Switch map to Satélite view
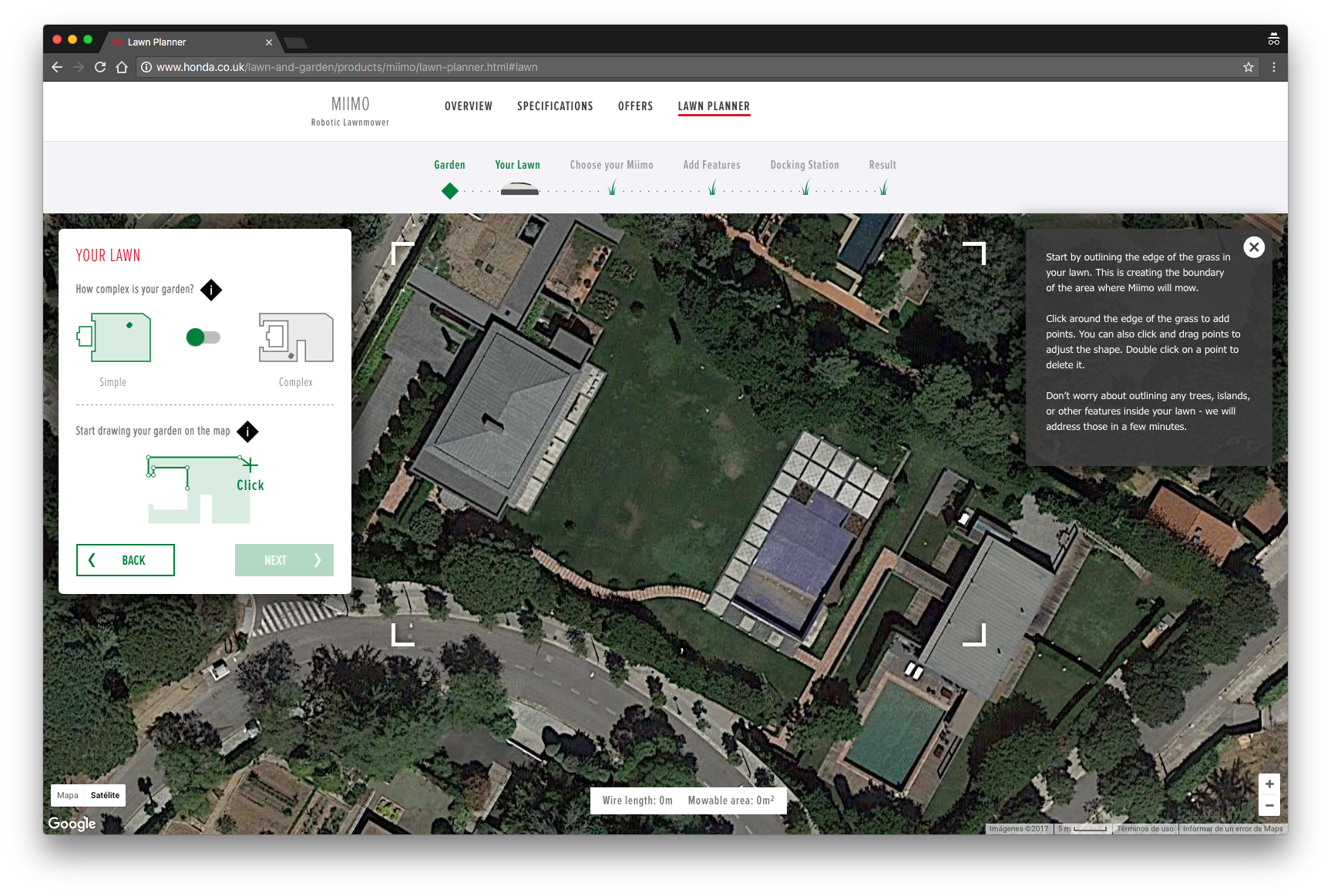 click(x=105, y=795)
